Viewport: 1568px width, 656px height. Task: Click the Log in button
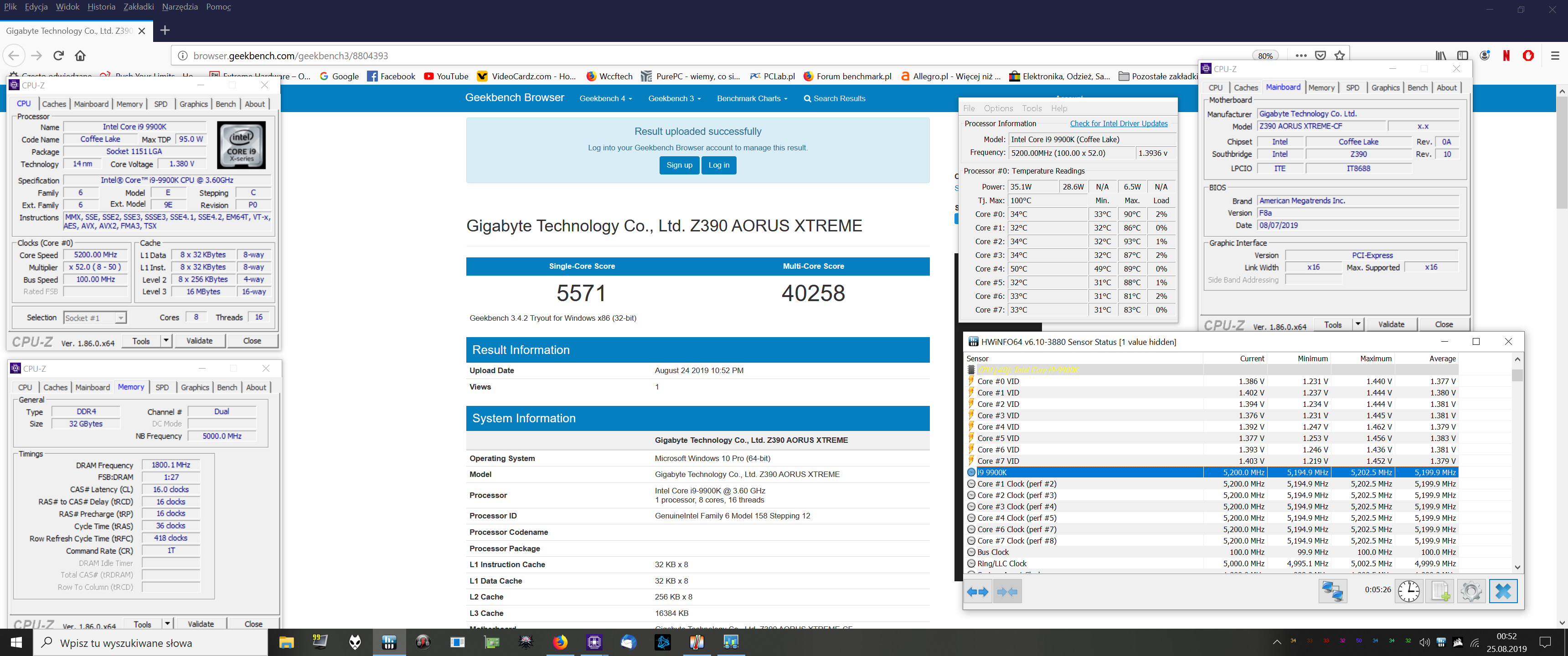click(719, 165)
